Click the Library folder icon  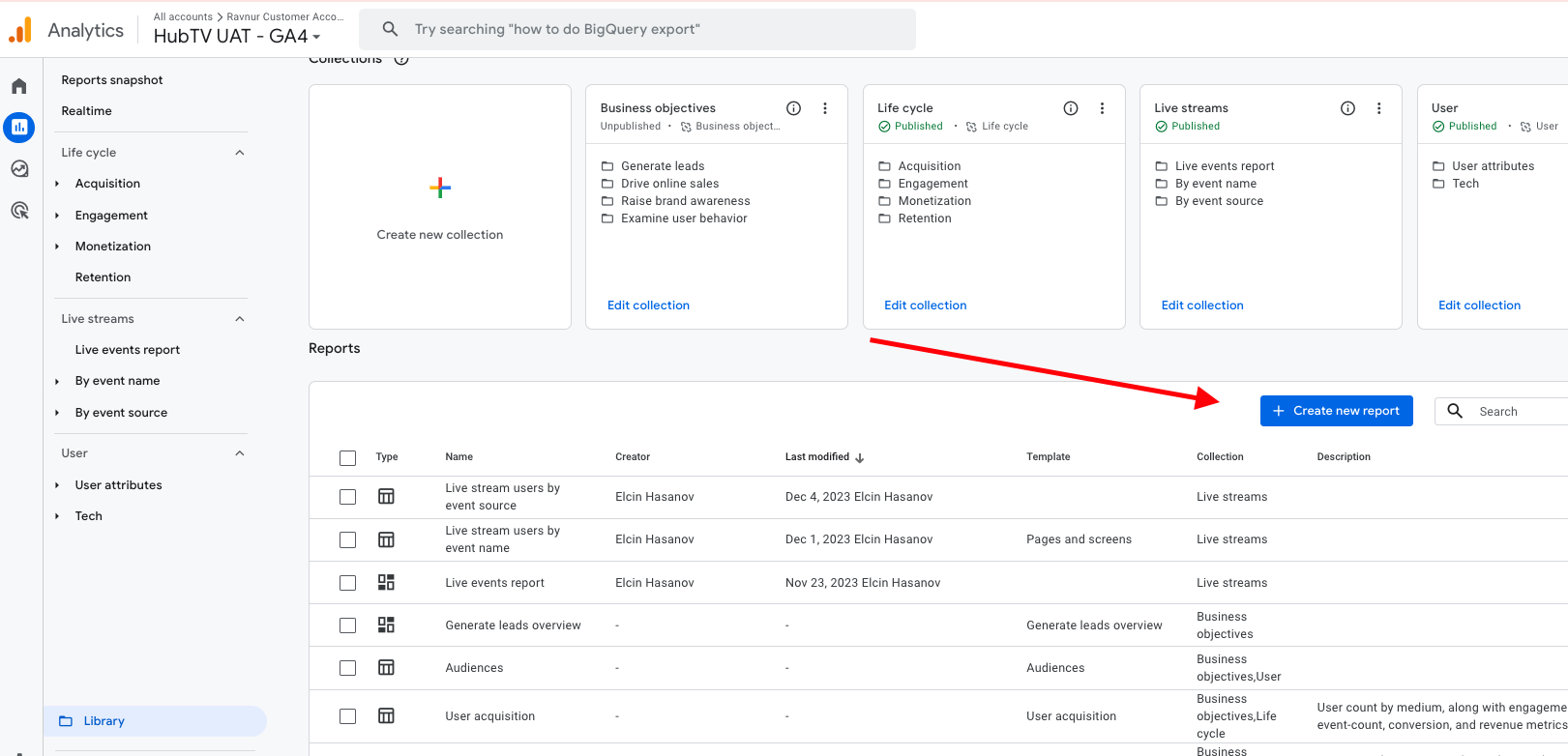pyautogui.click(x=66, y=721)
